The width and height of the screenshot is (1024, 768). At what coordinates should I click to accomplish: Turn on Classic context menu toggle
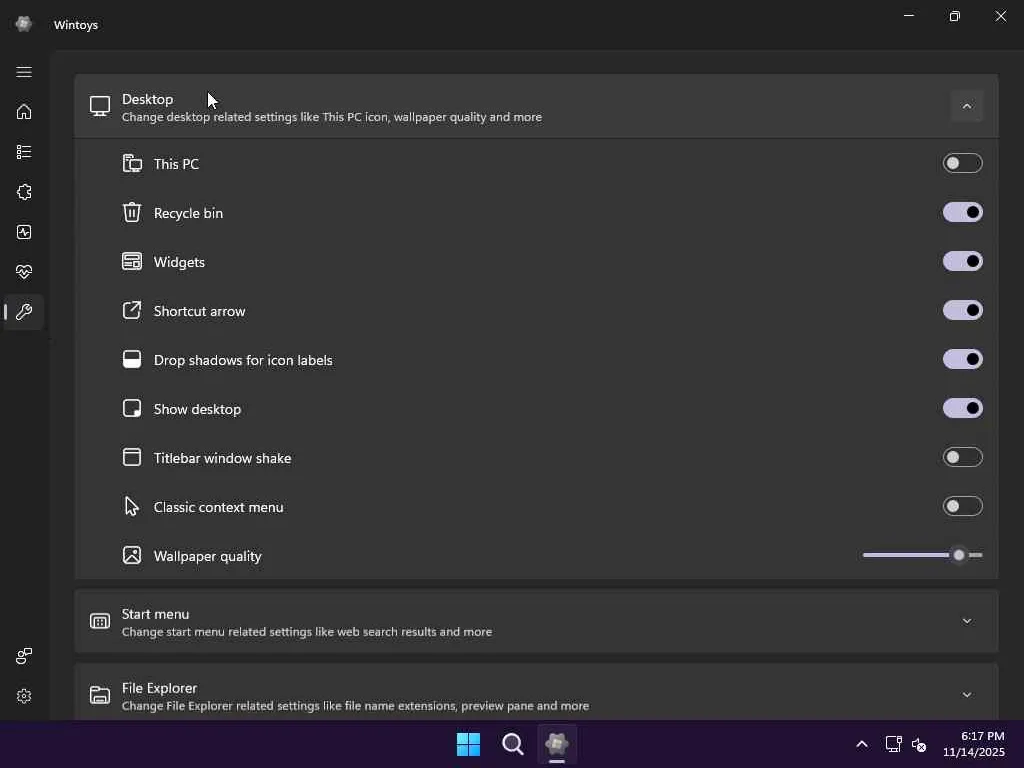pyautogui.click(x=963, y=506)
